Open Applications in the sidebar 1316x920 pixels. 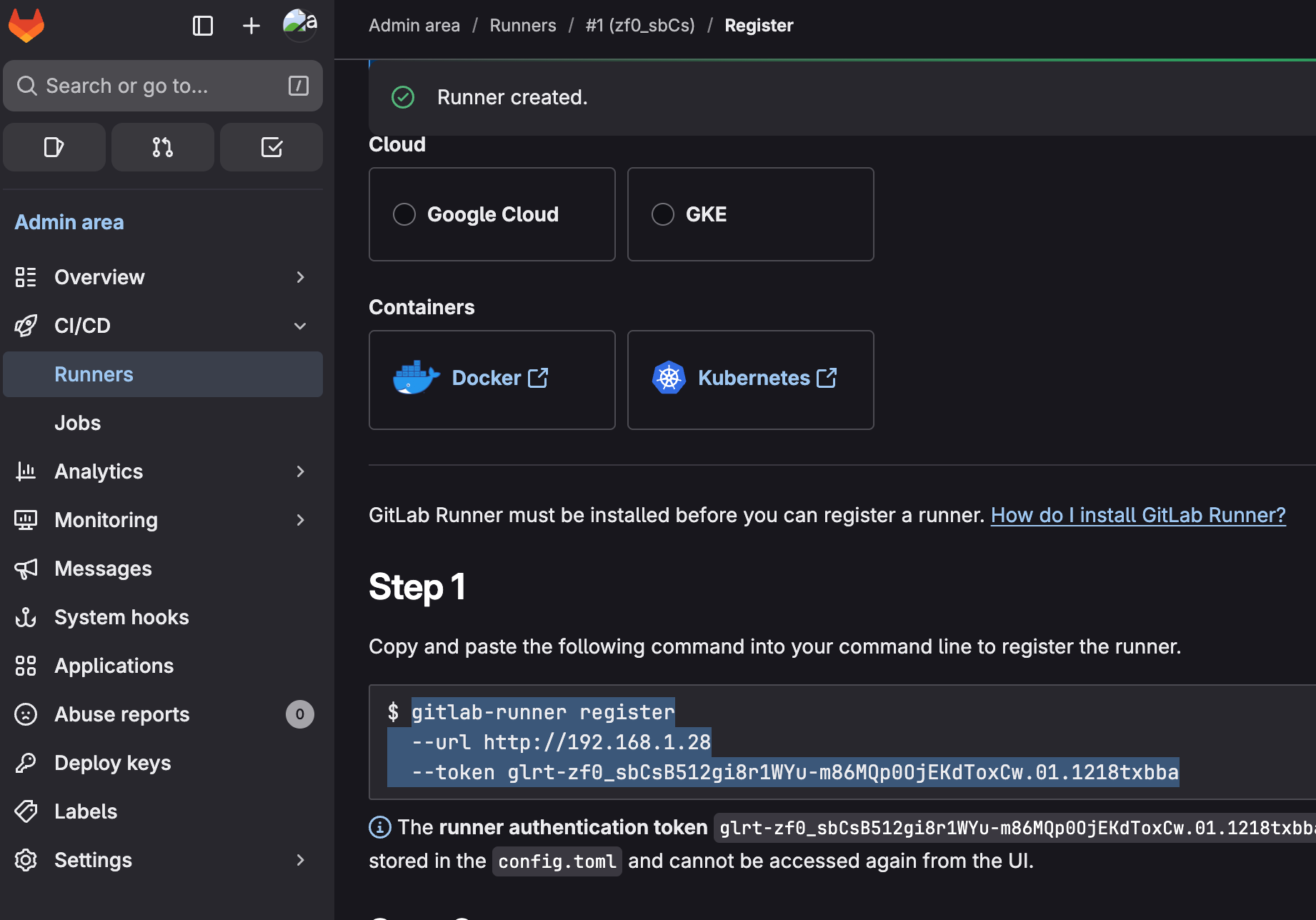tap(163, 666)
